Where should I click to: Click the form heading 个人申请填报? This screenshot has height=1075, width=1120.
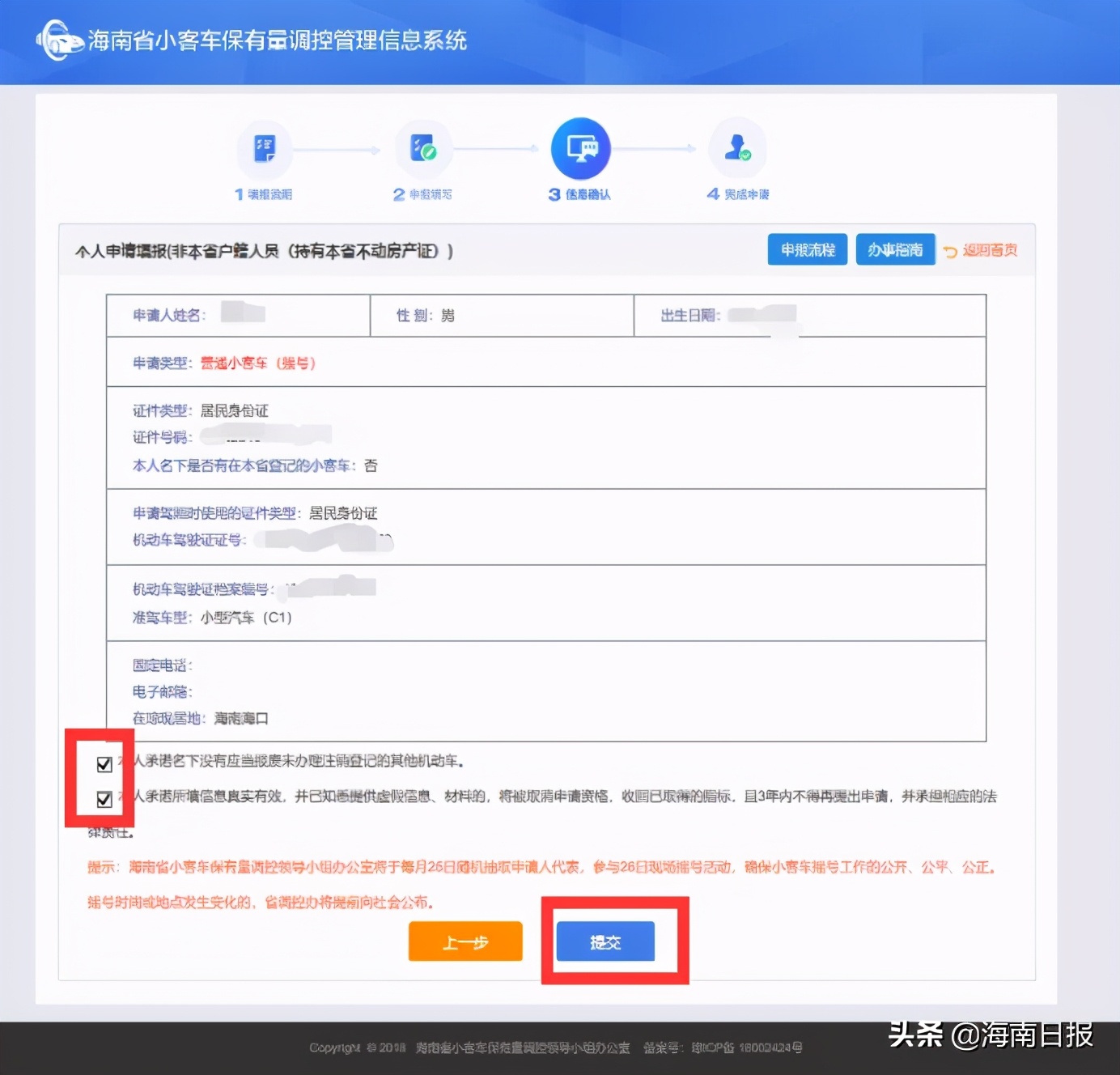point(265,252)
